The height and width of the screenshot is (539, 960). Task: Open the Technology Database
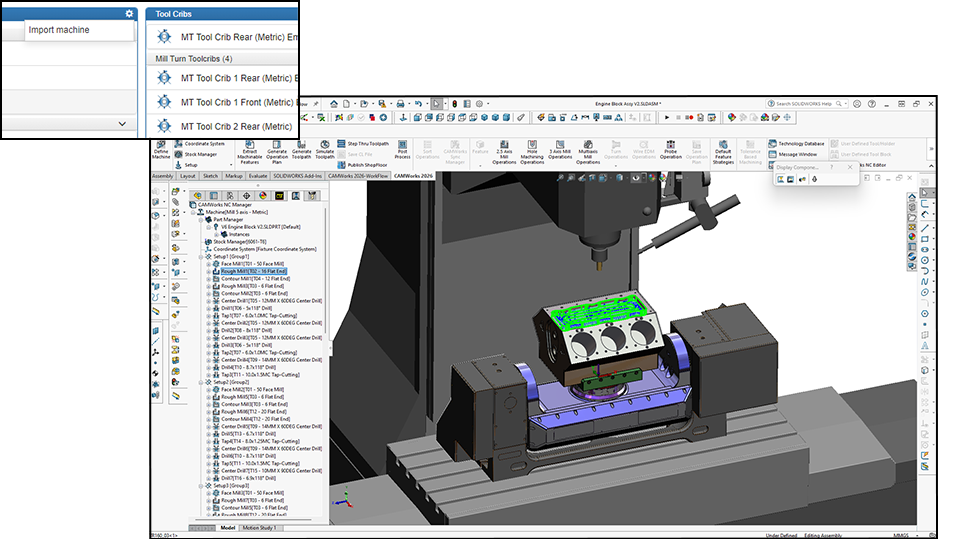(801, 144)
